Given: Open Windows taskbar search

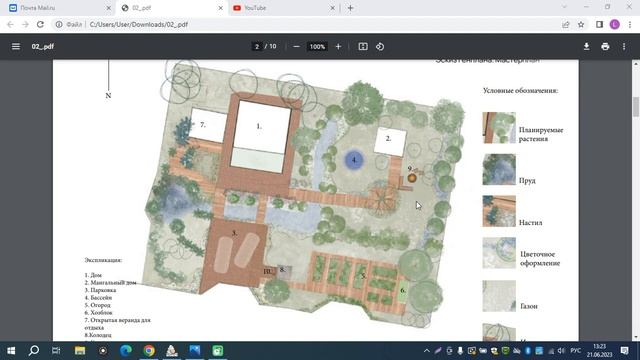Looking at the screenshot, I should [34, 351].
